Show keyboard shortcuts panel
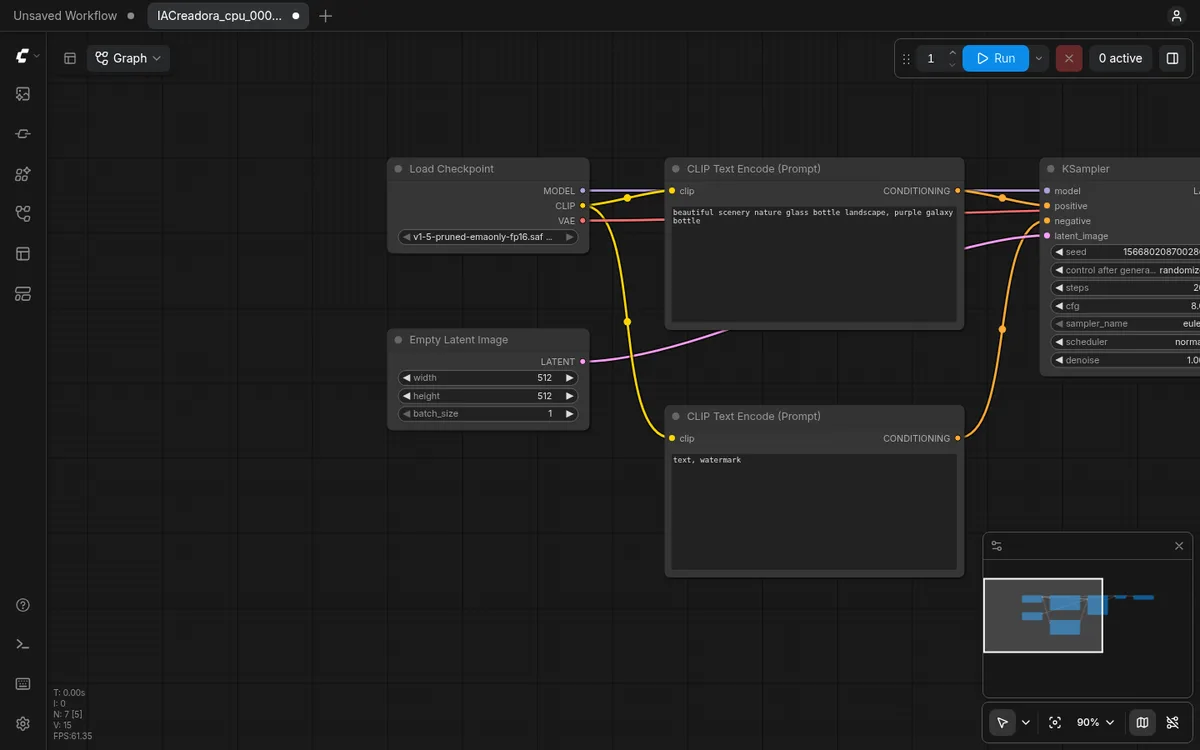Screen dimensions: 1200x750 (23, 684)
